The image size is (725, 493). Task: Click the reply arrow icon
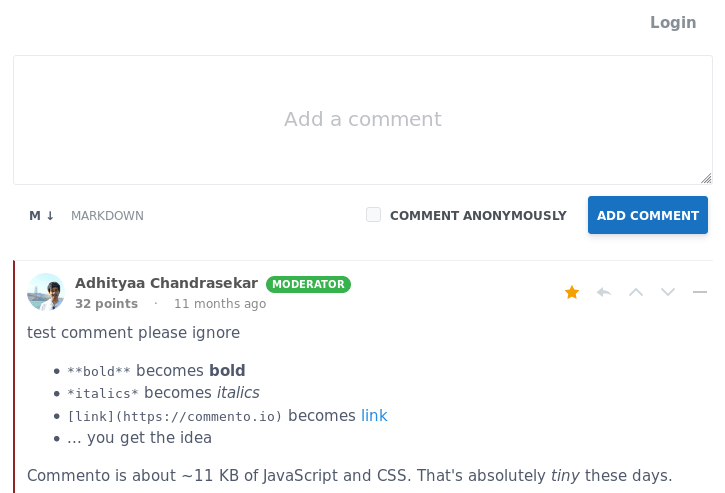[x=604, y=292]
